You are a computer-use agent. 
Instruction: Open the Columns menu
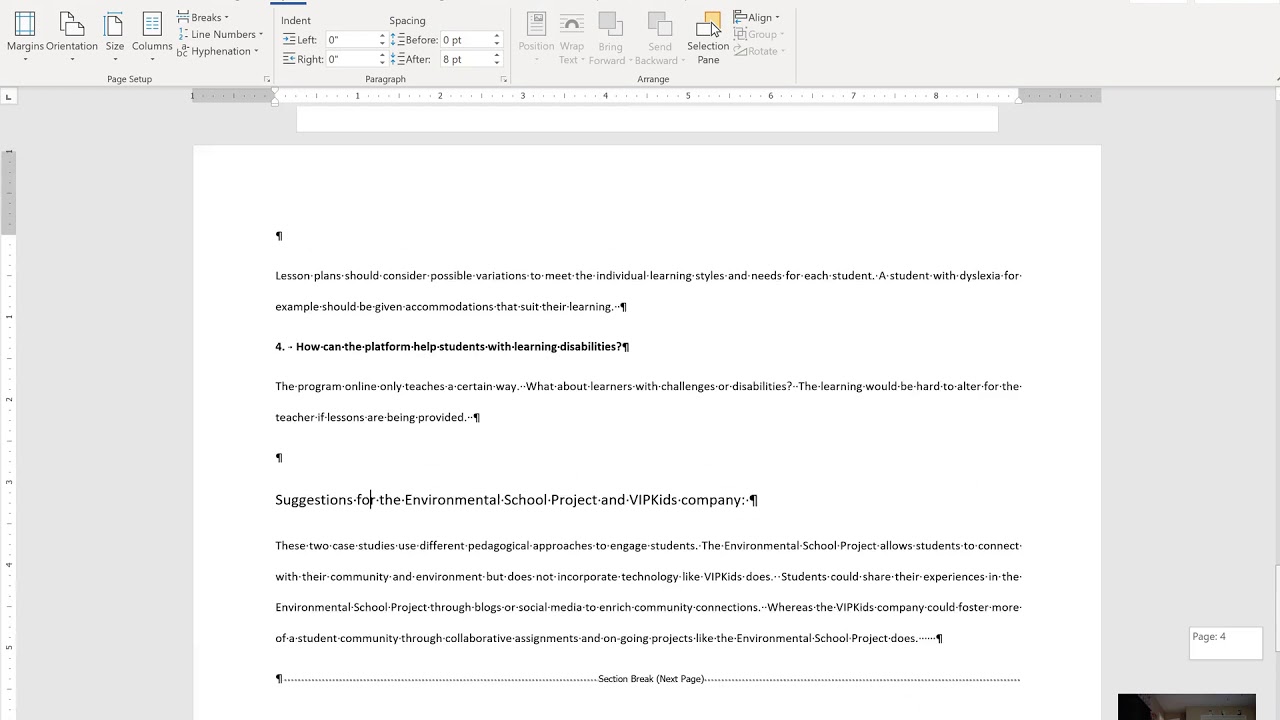[152, 36]
